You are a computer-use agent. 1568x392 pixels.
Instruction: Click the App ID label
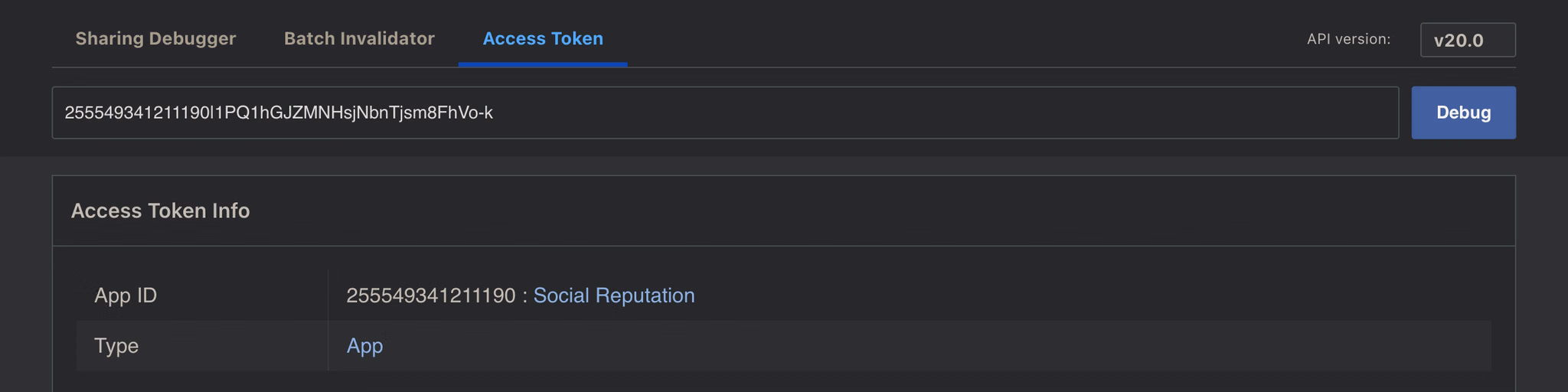(126, 296)
